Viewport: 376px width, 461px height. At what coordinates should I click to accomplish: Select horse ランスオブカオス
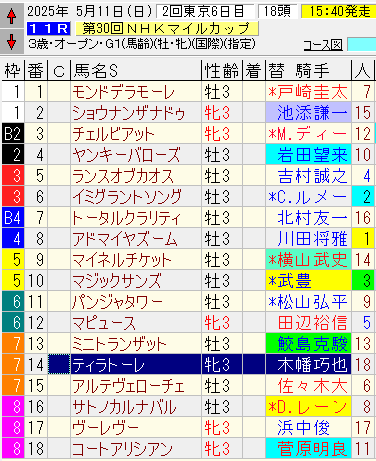[x=136, y=176]
